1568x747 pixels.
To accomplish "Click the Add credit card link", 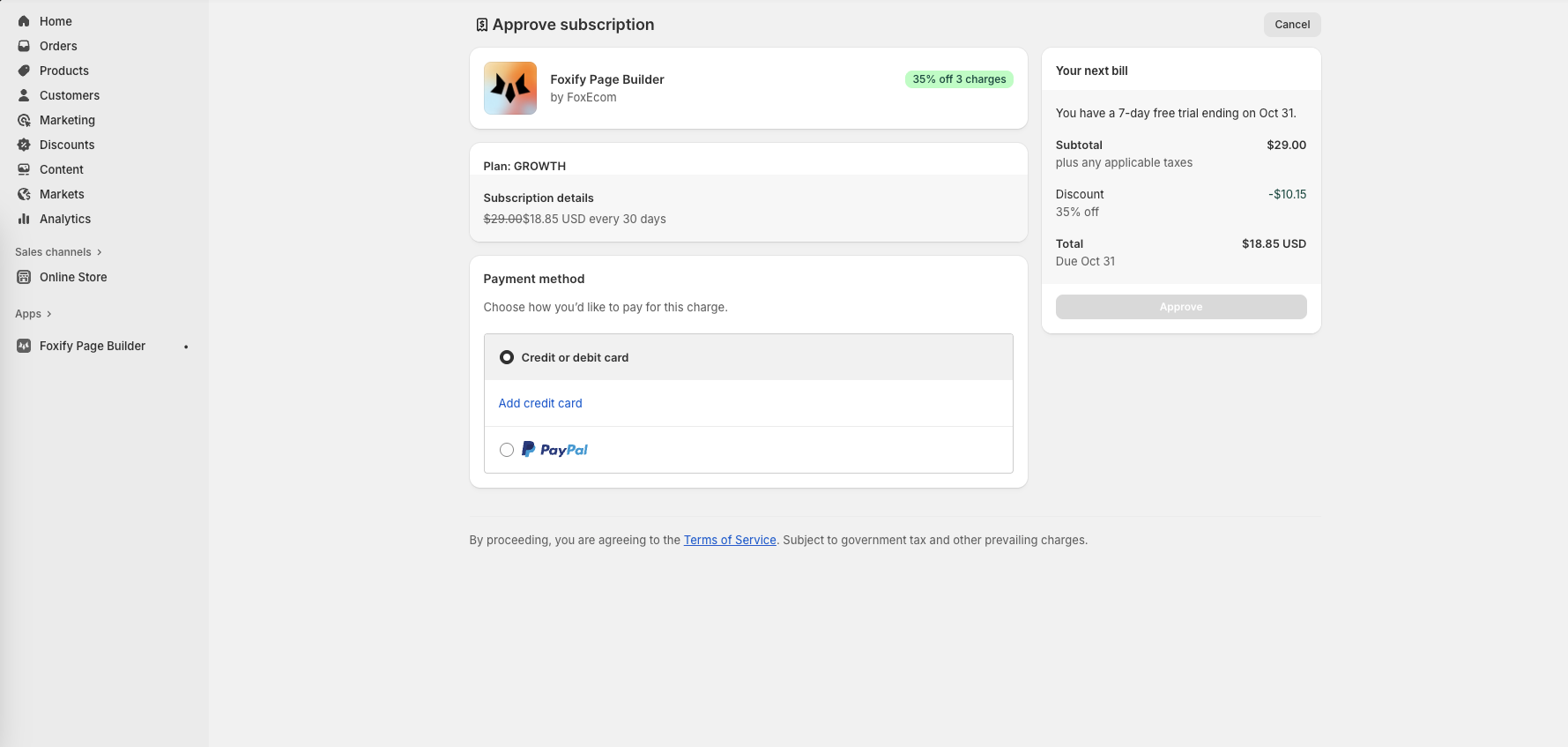I will [x=540, y=403].
